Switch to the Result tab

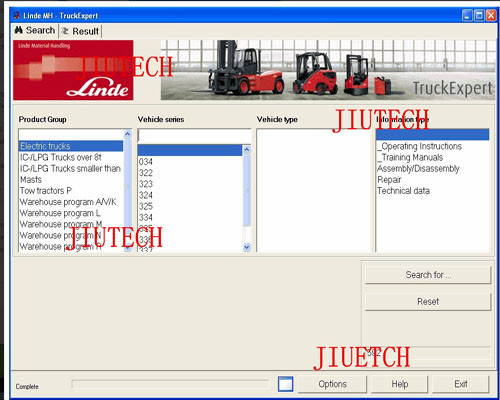[x=80, y=31]
